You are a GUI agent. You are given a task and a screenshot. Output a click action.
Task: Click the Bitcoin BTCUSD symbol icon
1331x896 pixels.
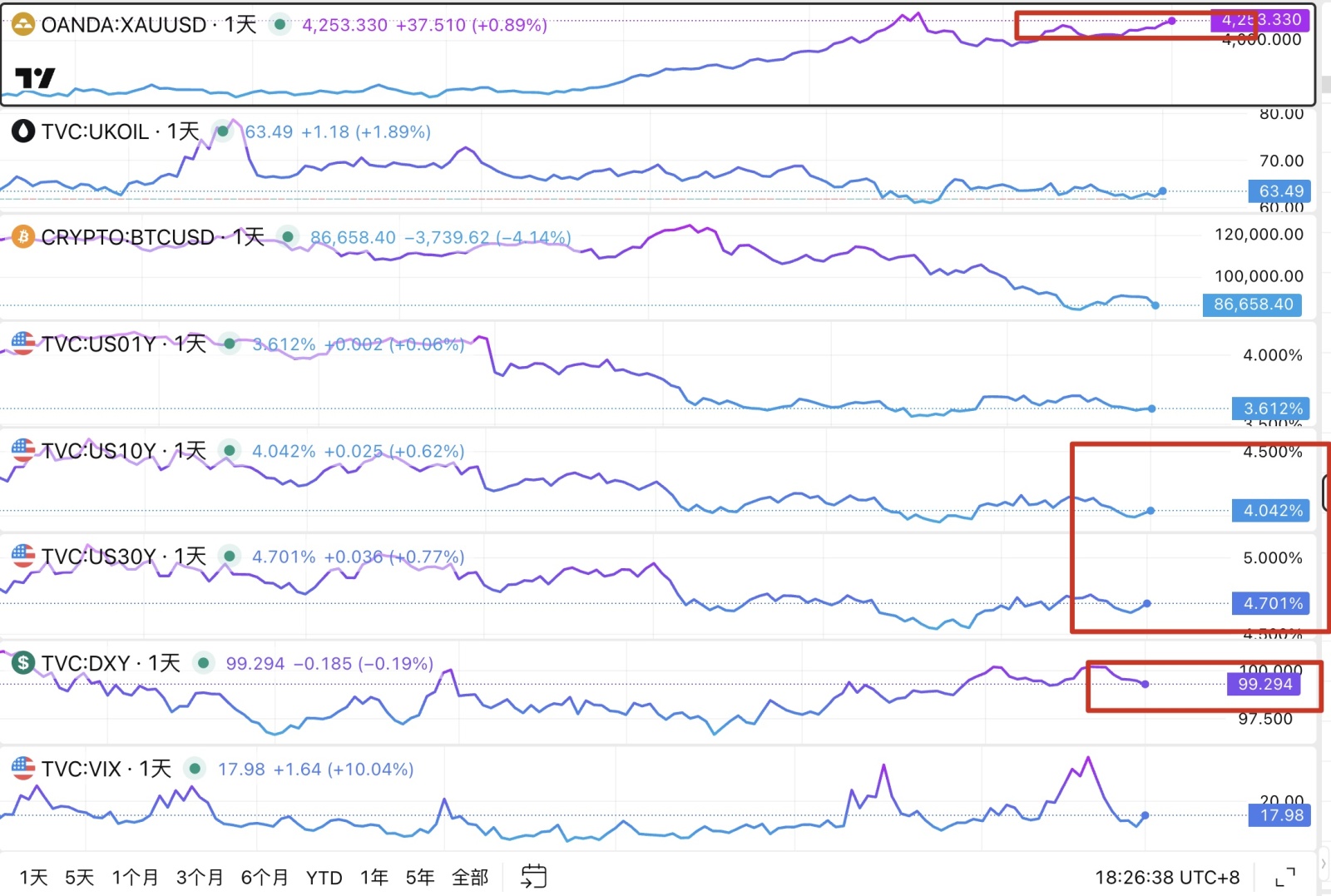23,237
